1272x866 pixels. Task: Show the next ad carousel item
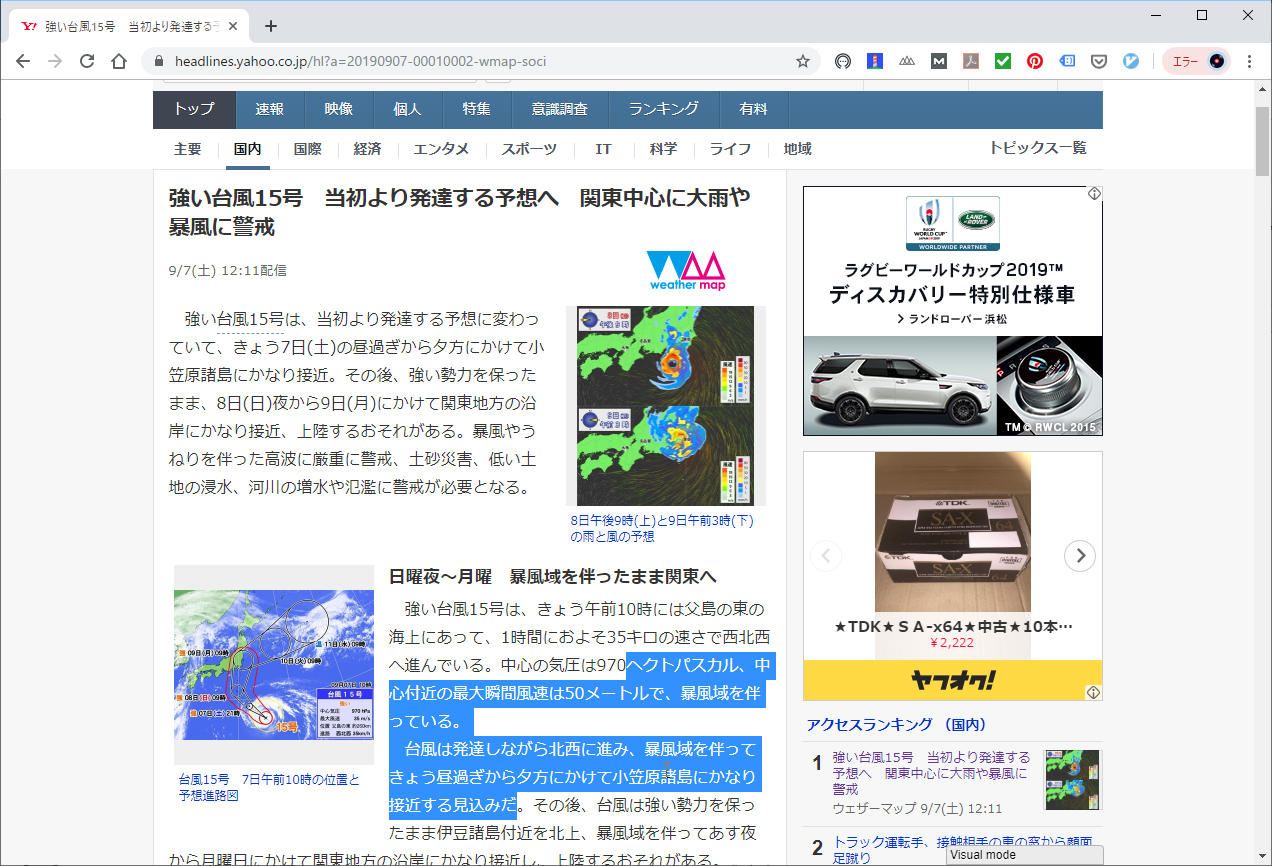(1079, 556)
